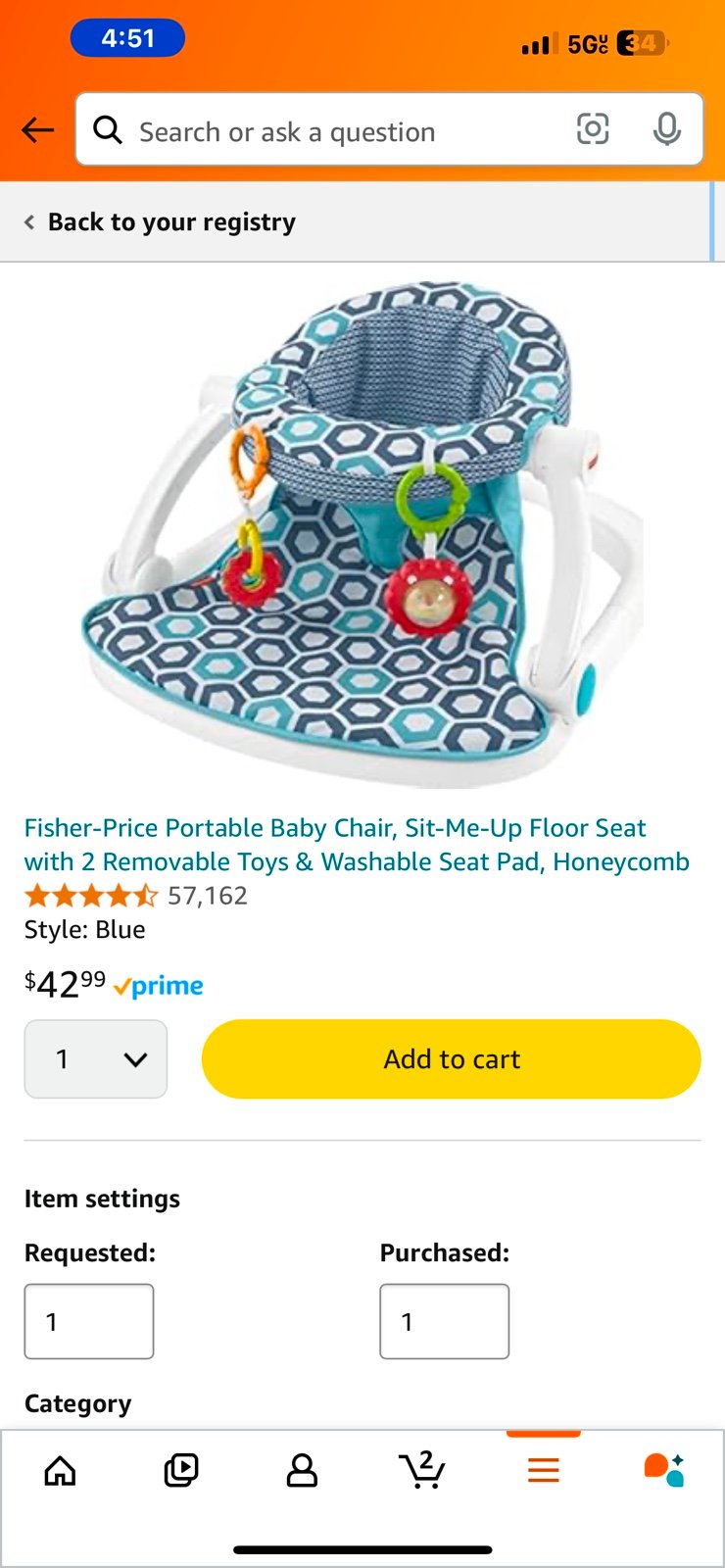
Task: Open the Fisher-Price Portable Baby Chair title link
Action: pos(357,845)
